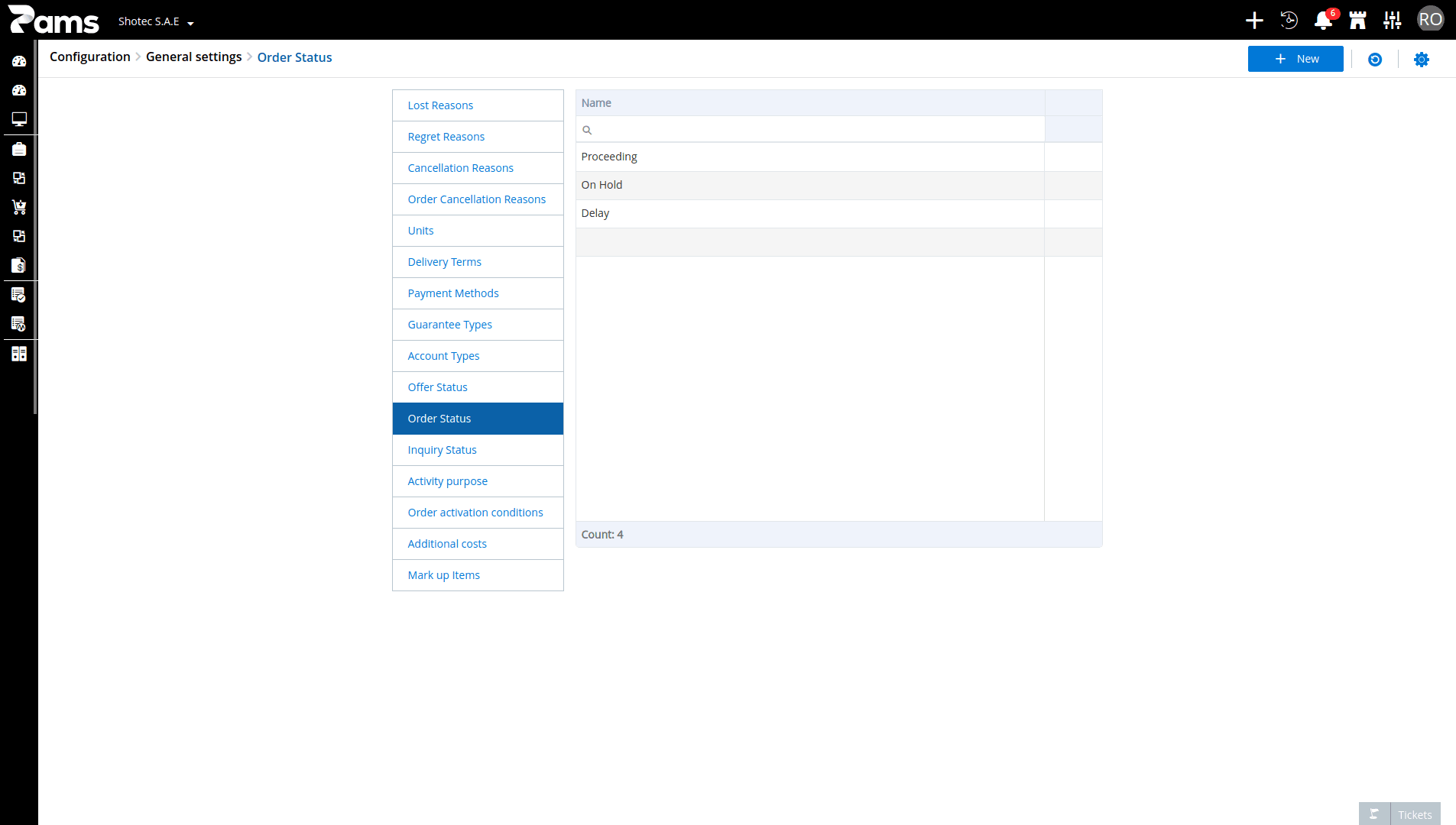Open the dollar document icon in sidebar
This screenshot has height=825, width=1456.
19,265
